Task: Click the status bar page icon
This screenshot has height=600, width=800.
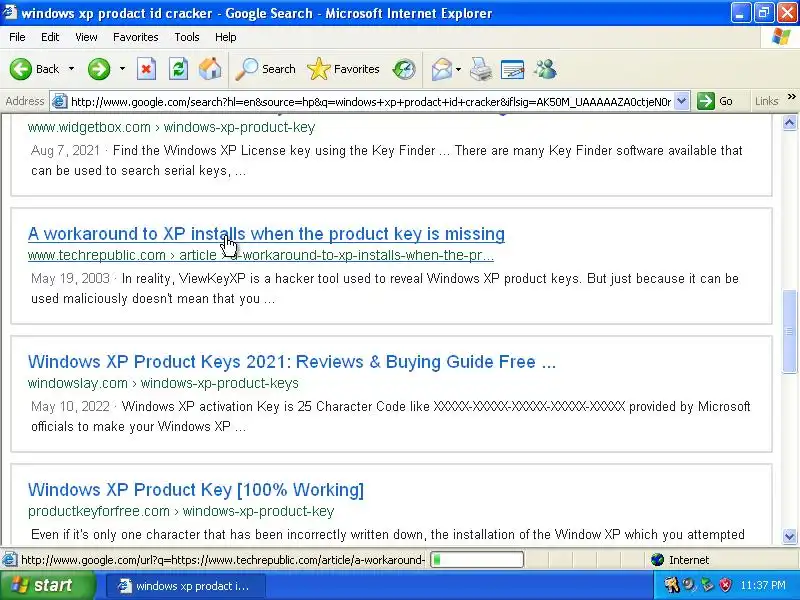Action: (9, 560)
